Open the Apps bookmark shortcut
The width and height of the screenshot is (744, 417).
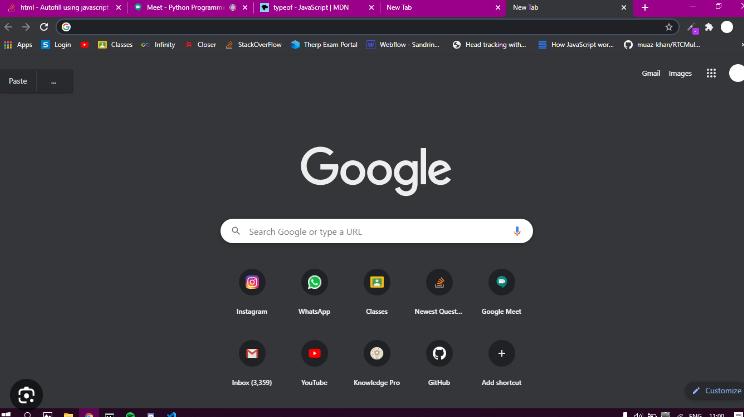point(18,45)
